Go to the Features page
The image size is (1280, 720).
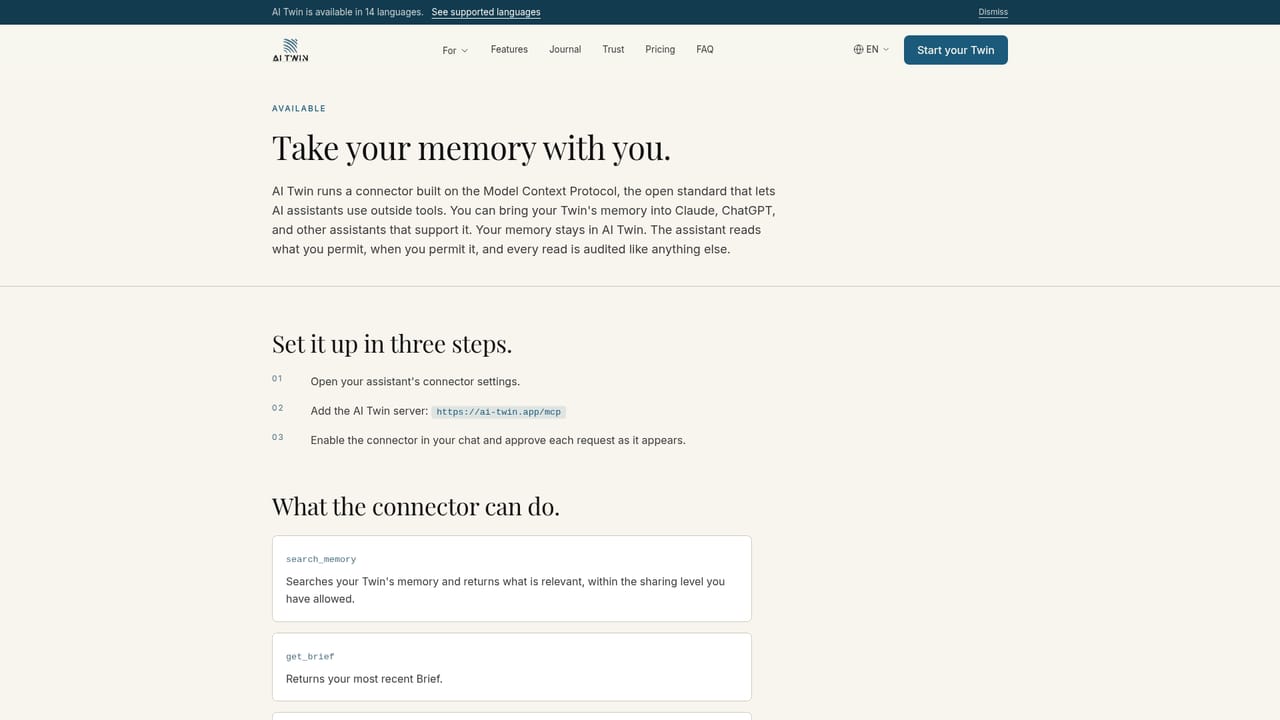coord(509,49)
